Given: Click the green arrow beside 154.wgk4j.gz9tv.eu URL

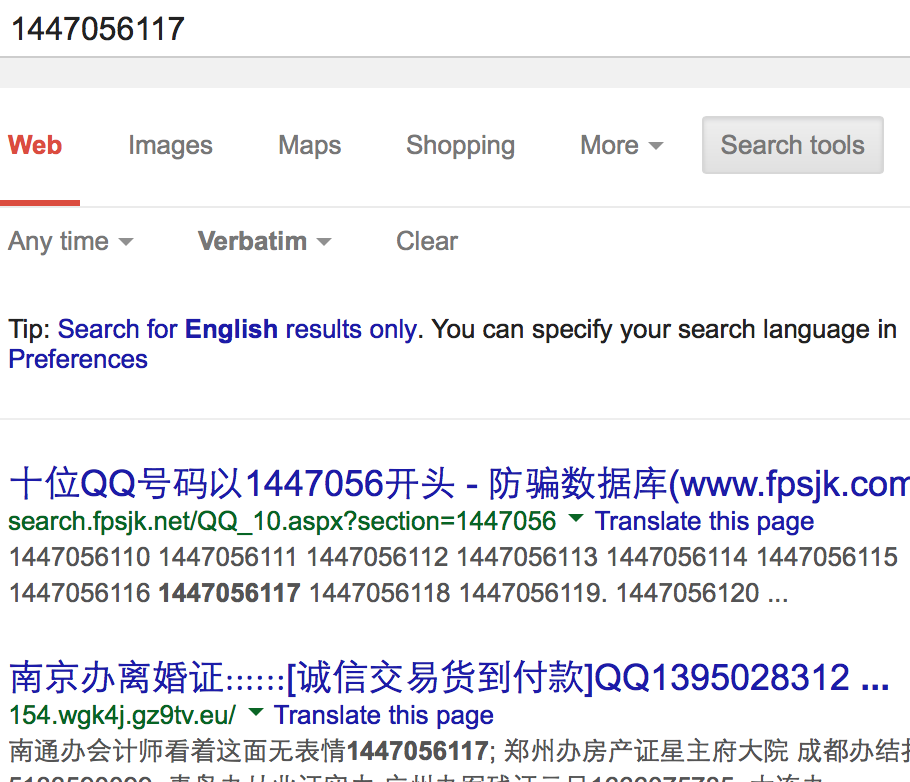Looking at the screenshot, I should tap(255, 714).
